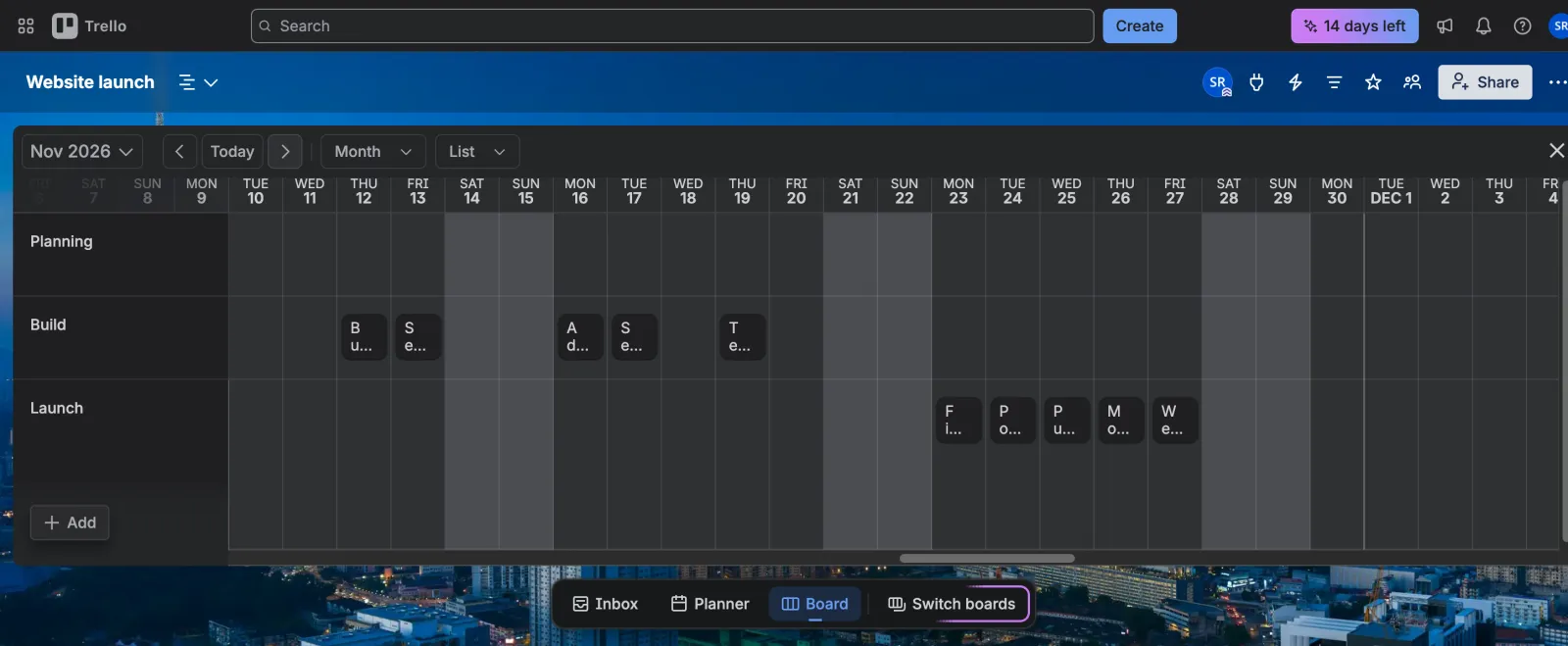Screen dimensions: 1568x646
Task: Select the Build lane label
Action: (48, 324)
